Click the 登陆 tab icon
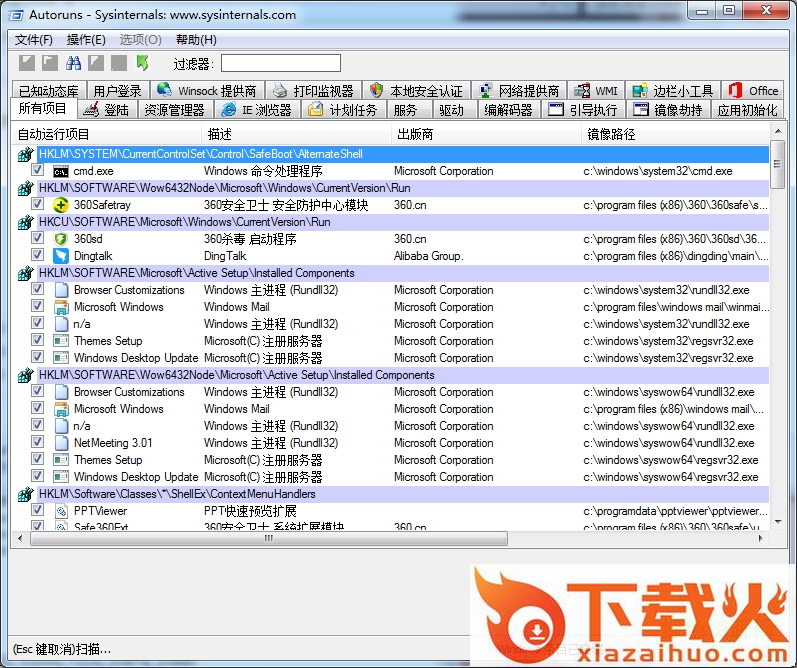This screenshot has width=797, height=668. click(x=91, y=109)
